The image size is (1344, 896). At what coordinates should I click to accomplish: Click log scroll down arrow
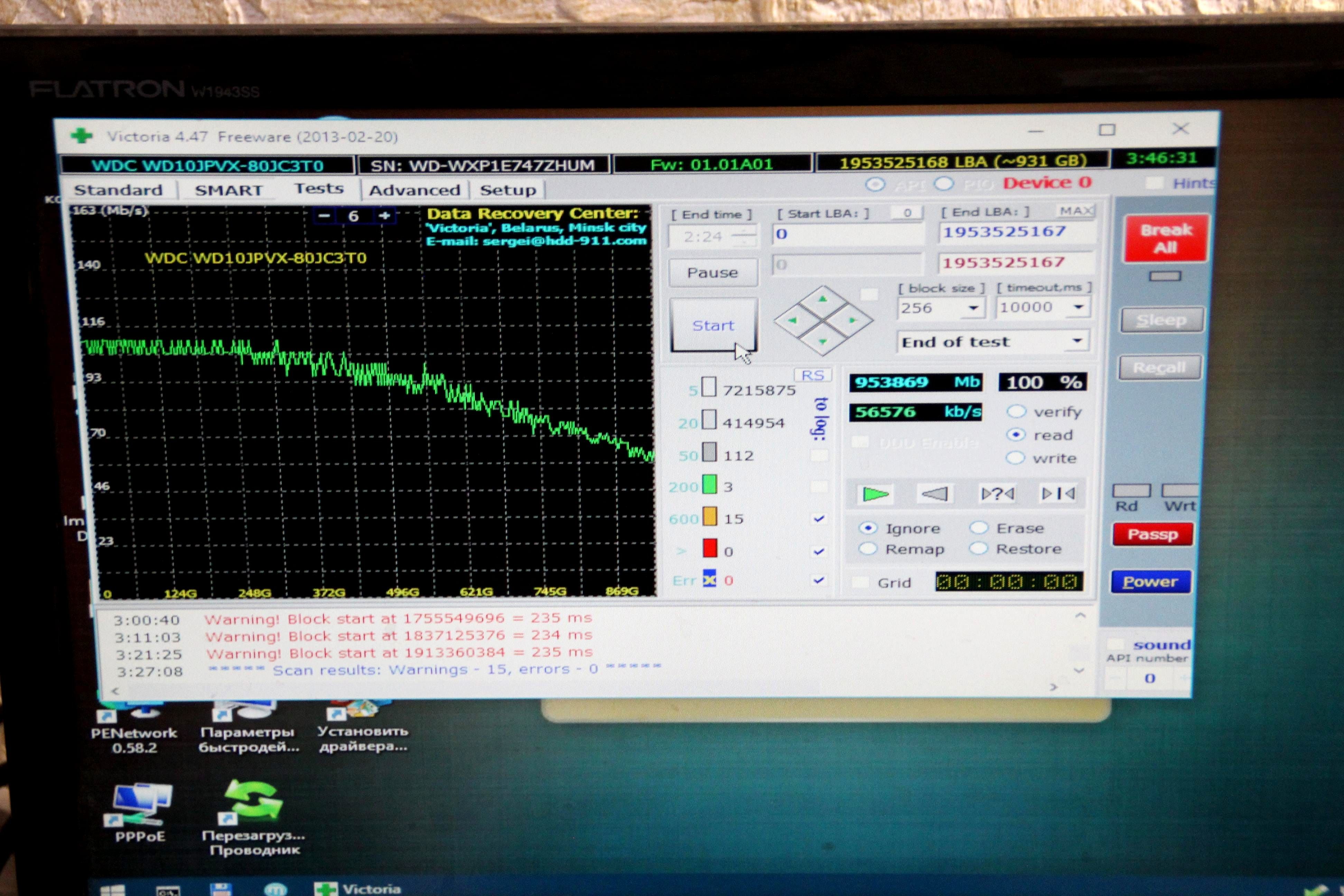point(1078,670)
